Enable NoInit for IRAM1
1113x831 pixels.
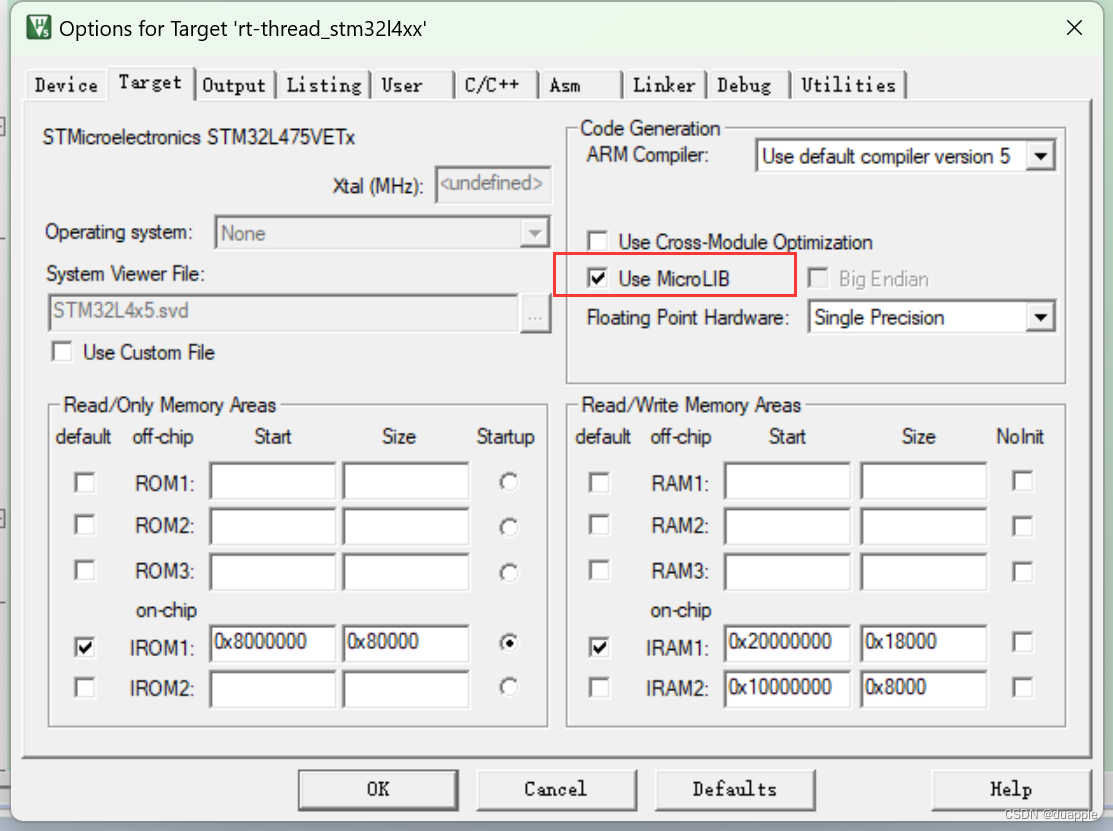[1022, 642]
